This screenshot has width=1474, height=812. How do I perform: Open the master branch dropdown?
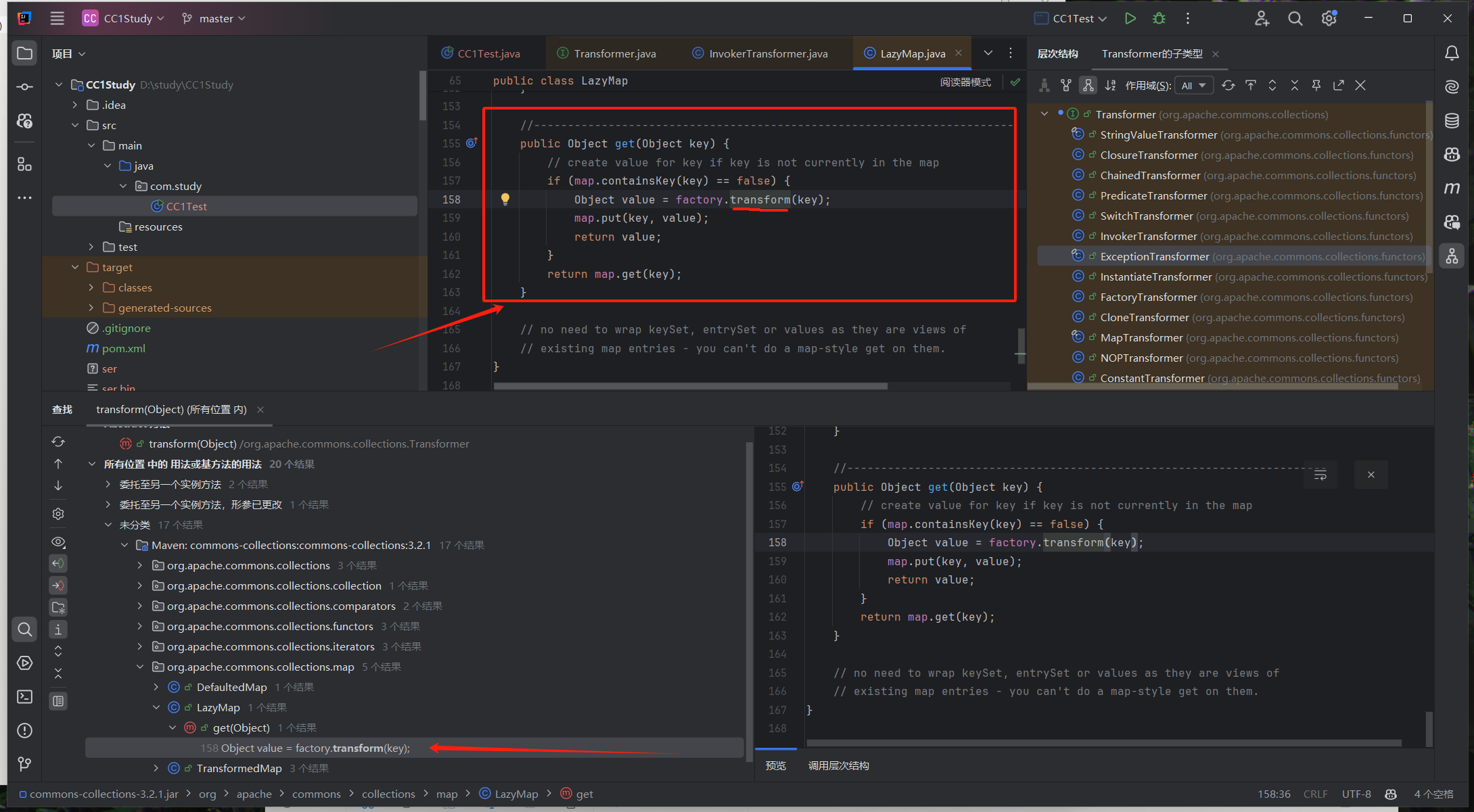213,18
